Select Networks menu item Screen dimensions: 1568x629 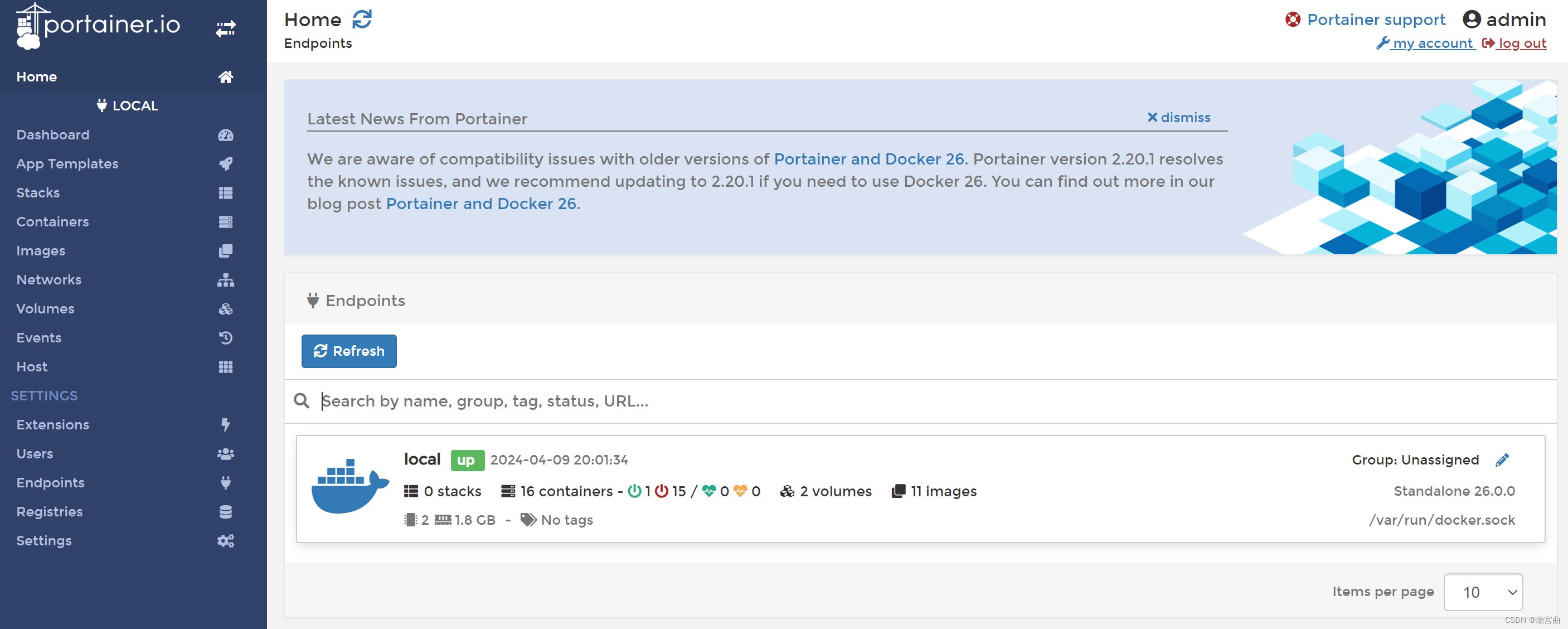pyautogui.click(x=48, y=280)
